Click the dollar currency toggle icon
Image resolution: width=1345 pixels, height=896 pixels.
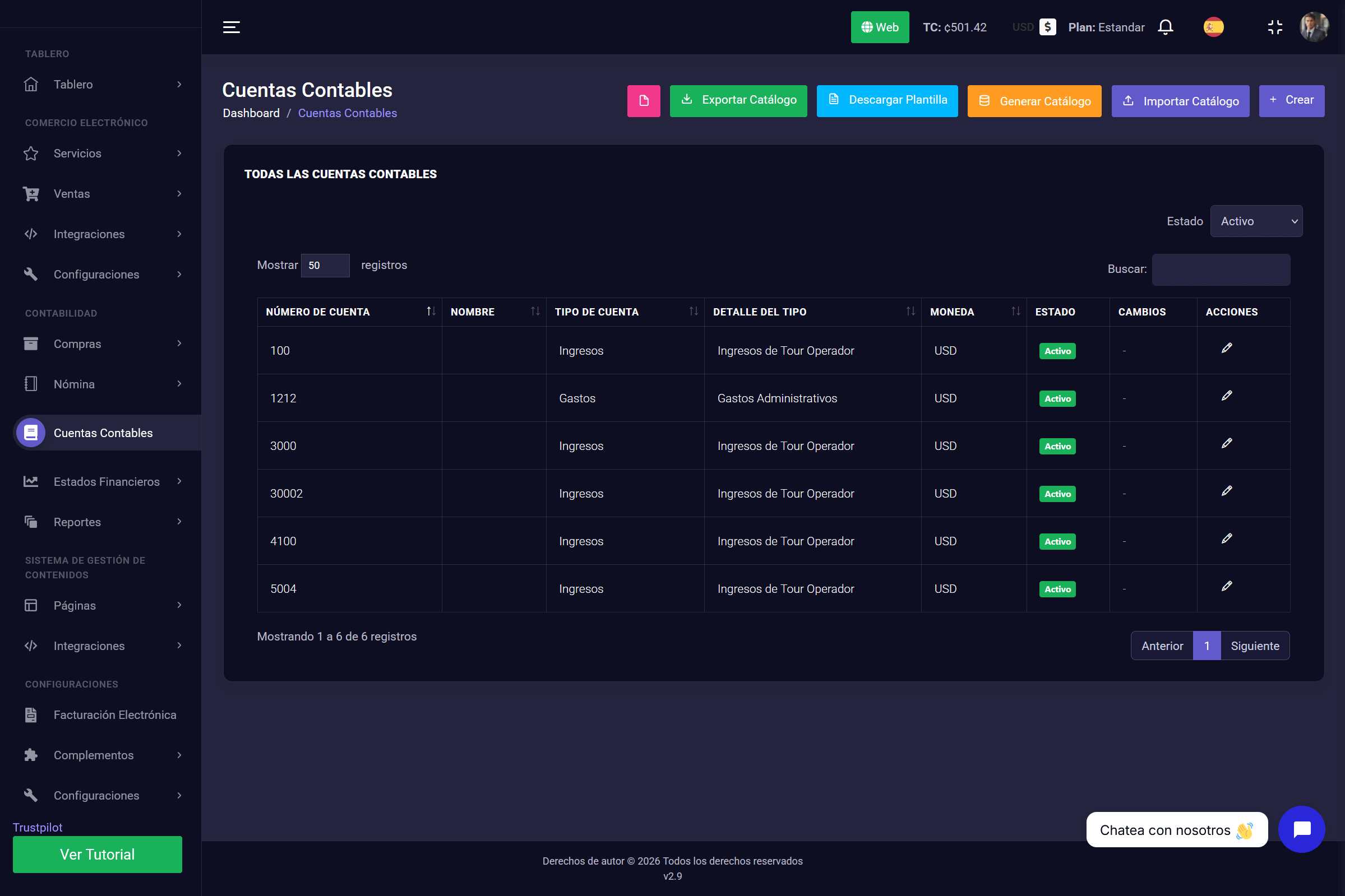point(1047,27)
